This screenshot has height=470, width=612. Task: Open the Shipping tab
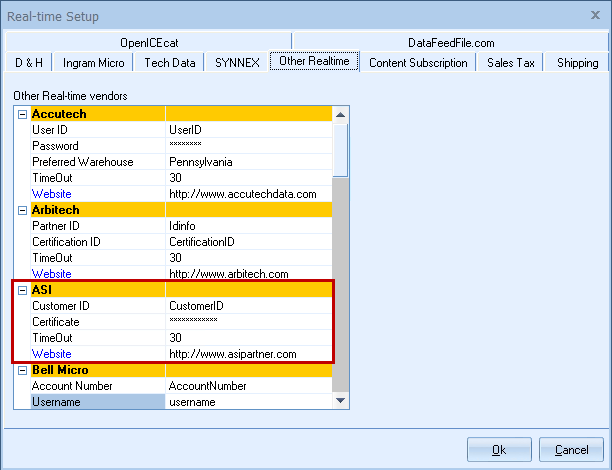[x=577, y=62]
